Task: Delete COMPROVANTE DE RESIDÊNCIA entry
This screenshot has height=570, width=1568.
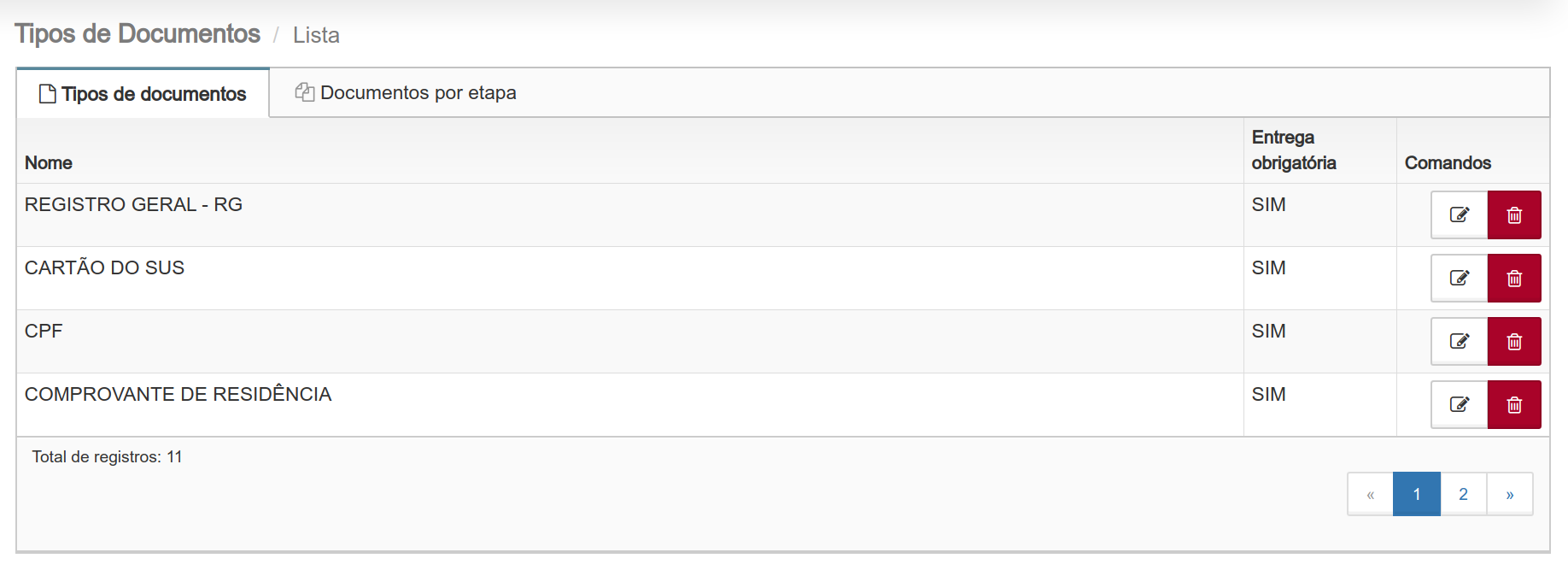Action: (x=1514, y=404)
